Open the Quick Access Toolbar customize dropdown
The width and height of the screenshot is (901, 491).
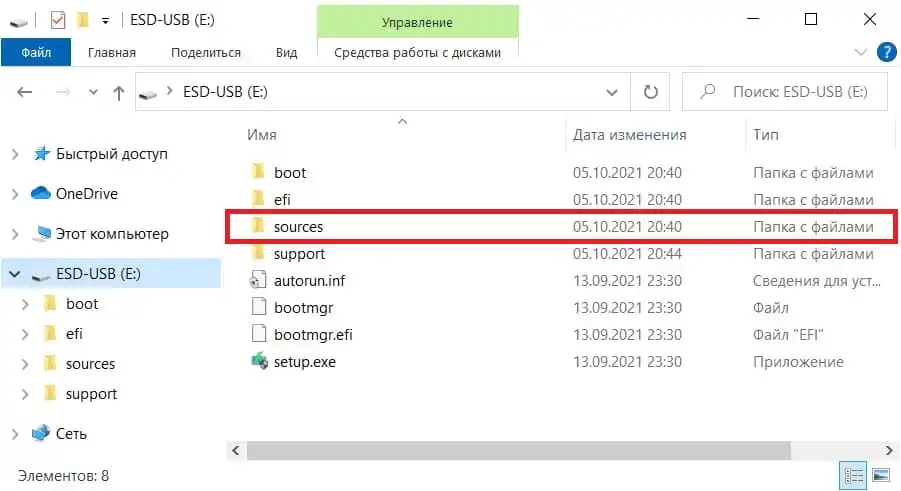[105, 21]
